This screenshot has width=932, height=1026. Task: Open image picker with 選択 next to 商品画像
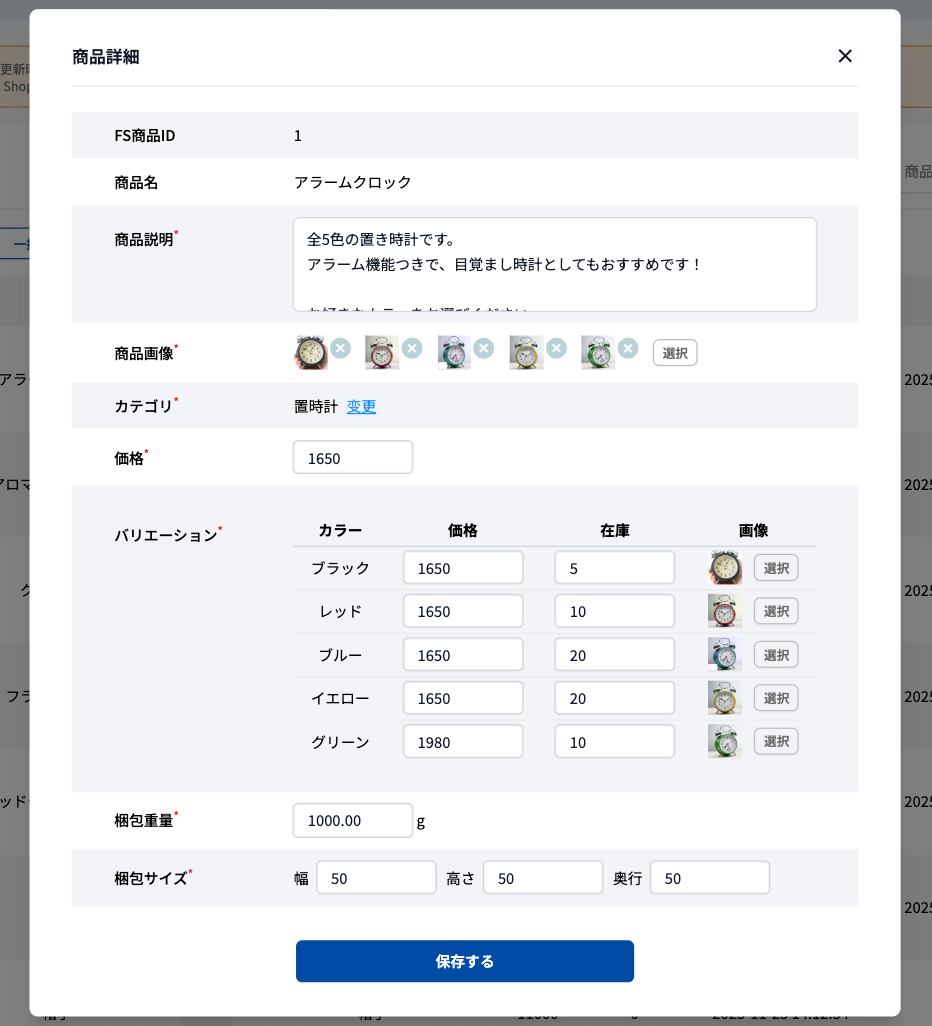[674, 352]
